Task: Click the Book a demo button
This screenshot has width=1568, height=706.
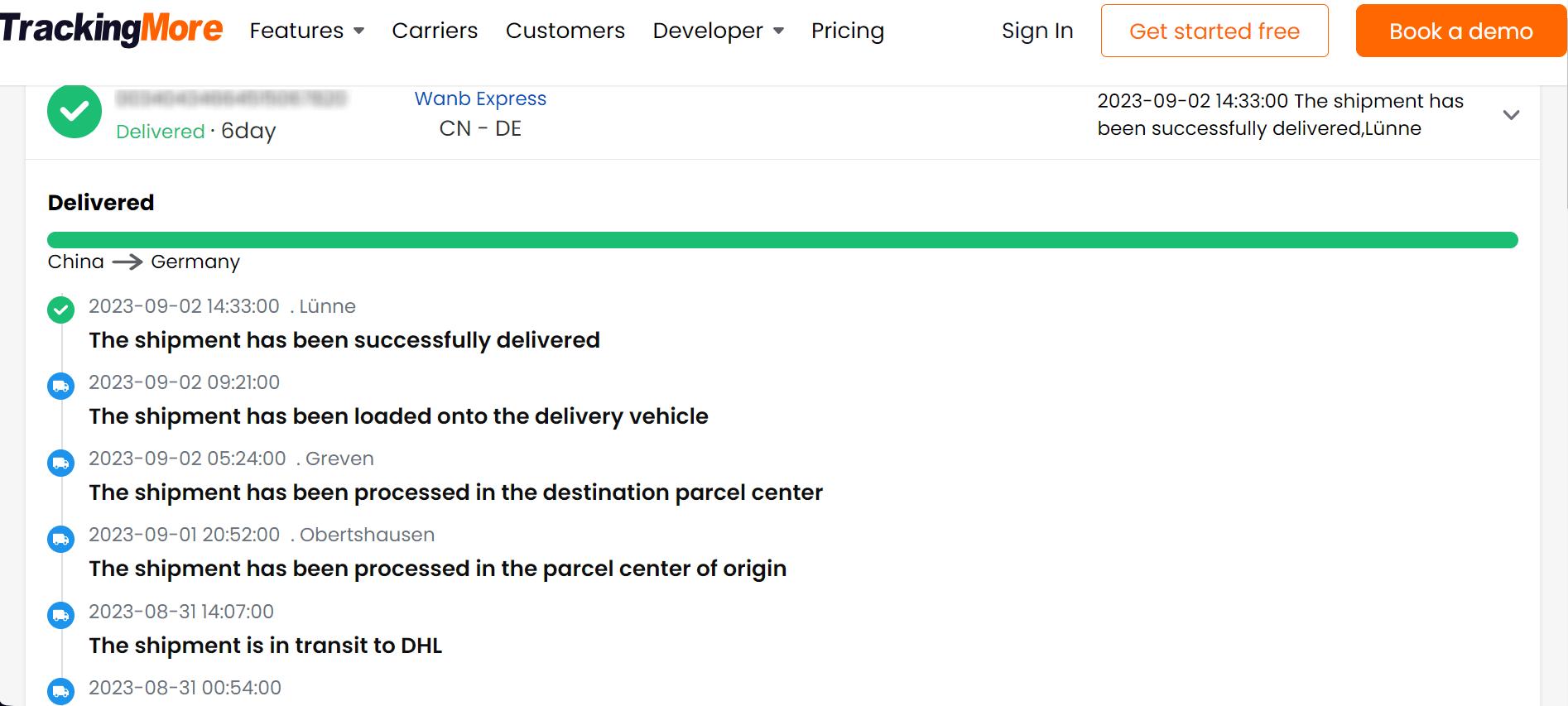Action: [1460, 31]
